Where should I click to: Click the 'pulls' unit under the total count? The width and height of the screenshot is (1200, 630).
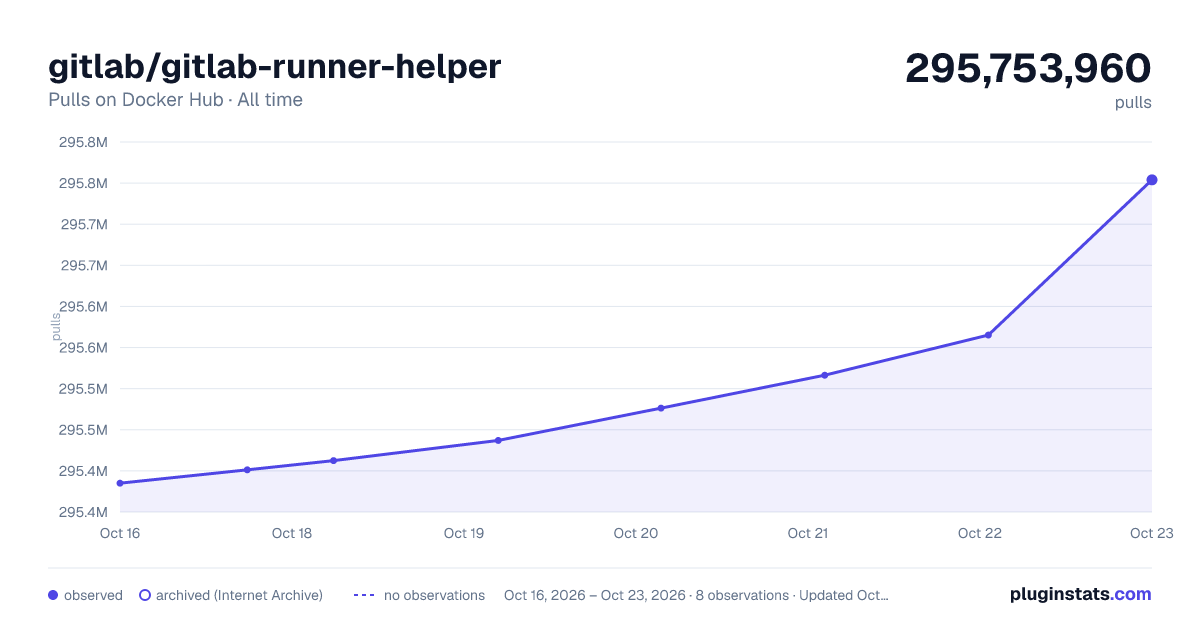[1133, 103]
